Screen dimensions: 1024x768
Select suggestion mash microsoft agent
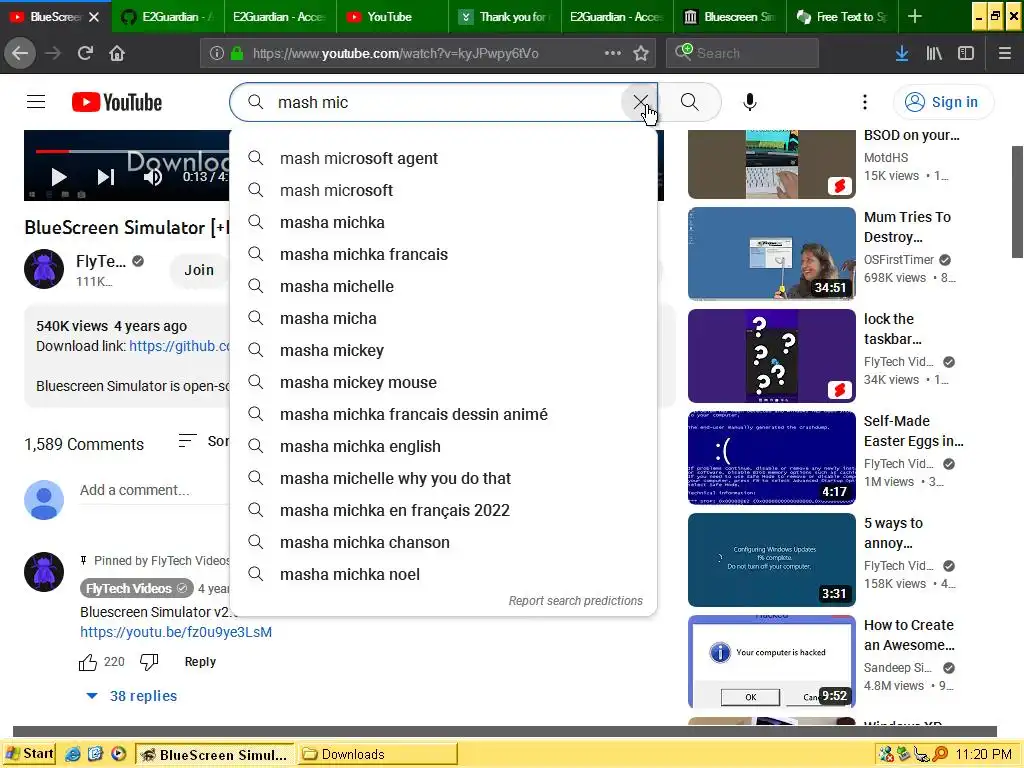(x=443, y=158)
